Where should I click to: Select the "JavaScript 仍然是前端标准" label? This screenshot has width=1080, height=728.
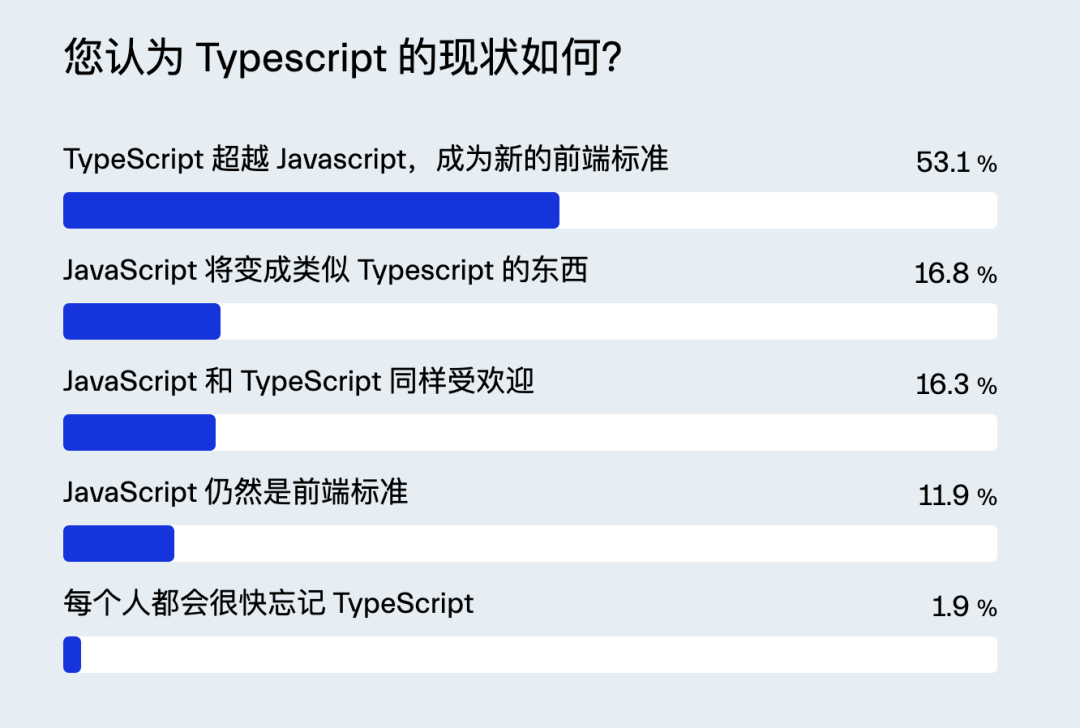[236, 492]
